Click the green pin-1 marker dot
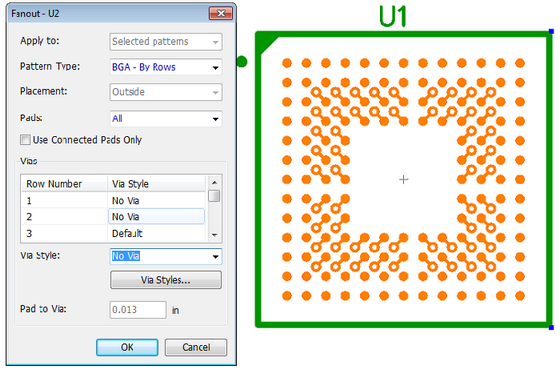Screen dimensions: 560x370 (242, 61)
